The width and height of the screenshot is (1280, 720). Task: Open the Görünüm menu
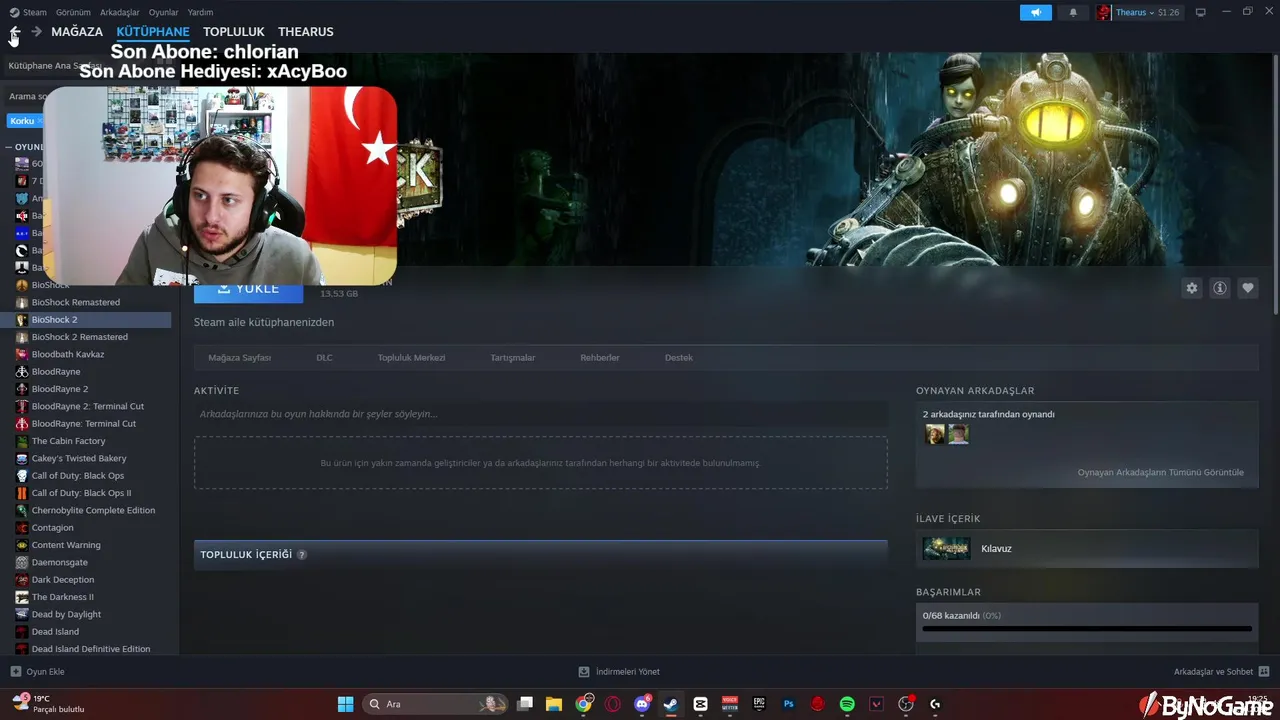73,12
